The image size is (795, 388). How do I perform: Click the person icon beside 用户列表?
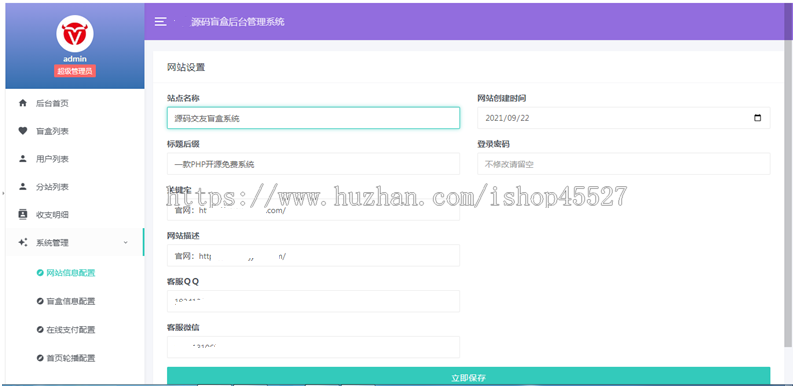[22, 159]
